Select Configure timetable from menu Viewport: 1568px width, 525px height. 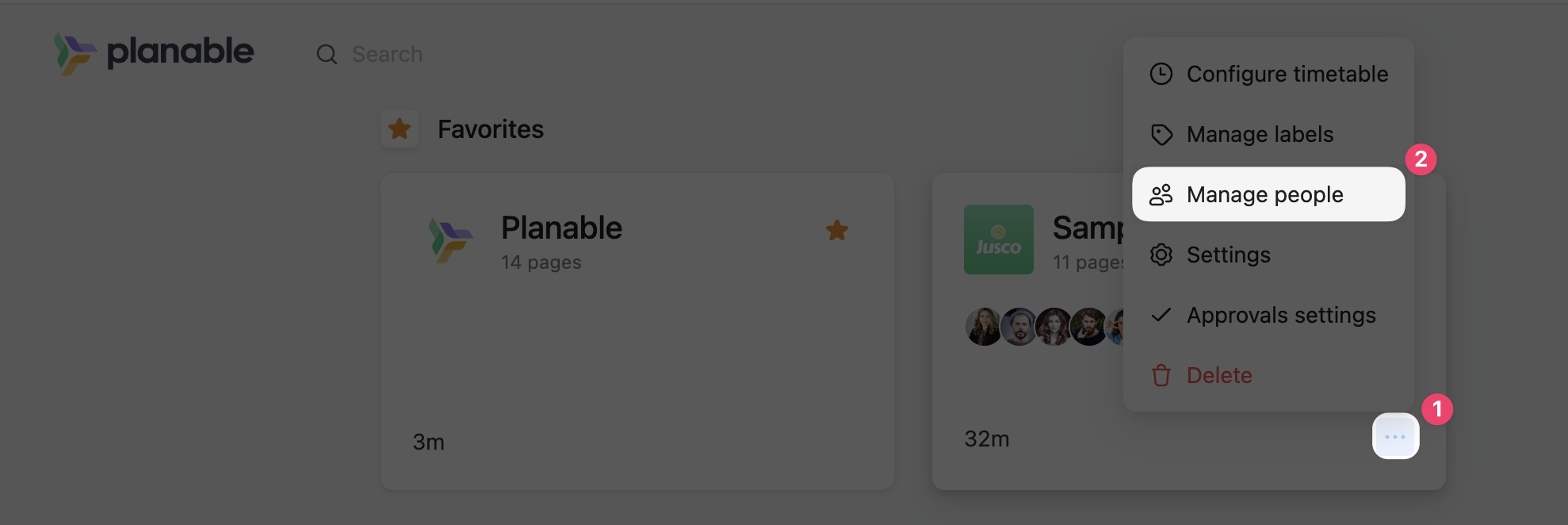1287,74
